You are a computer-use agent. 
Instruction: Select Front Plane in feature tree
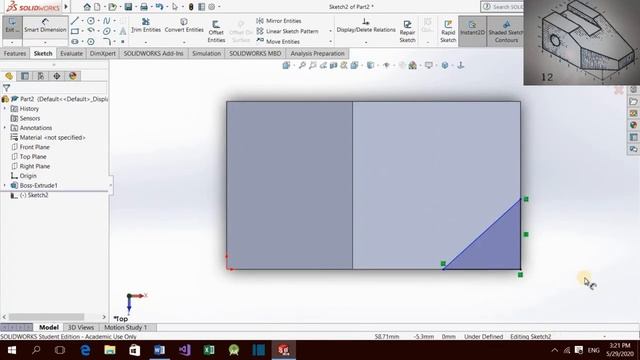(x=35, y=147)
